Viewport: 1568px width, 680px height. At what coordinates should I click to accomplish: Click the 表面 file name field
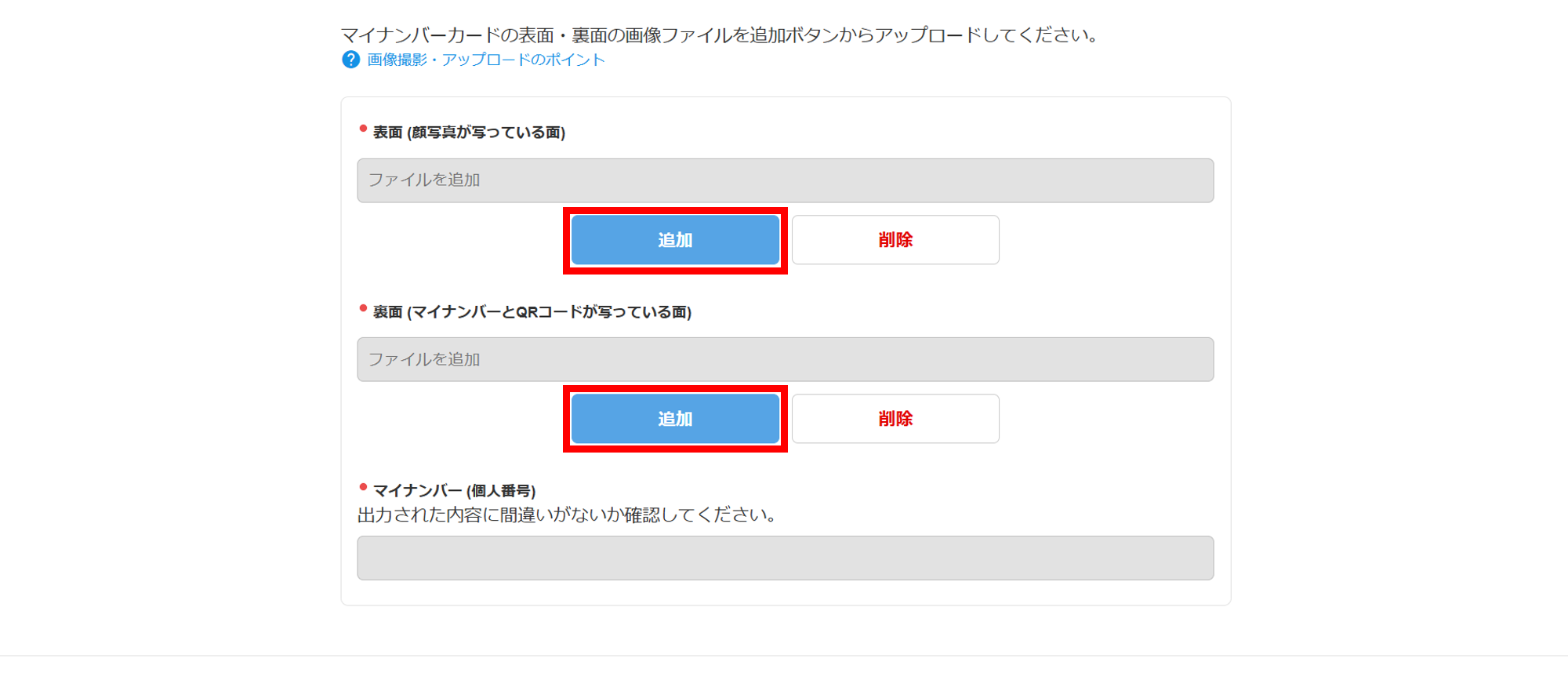(x=785, y=180)
